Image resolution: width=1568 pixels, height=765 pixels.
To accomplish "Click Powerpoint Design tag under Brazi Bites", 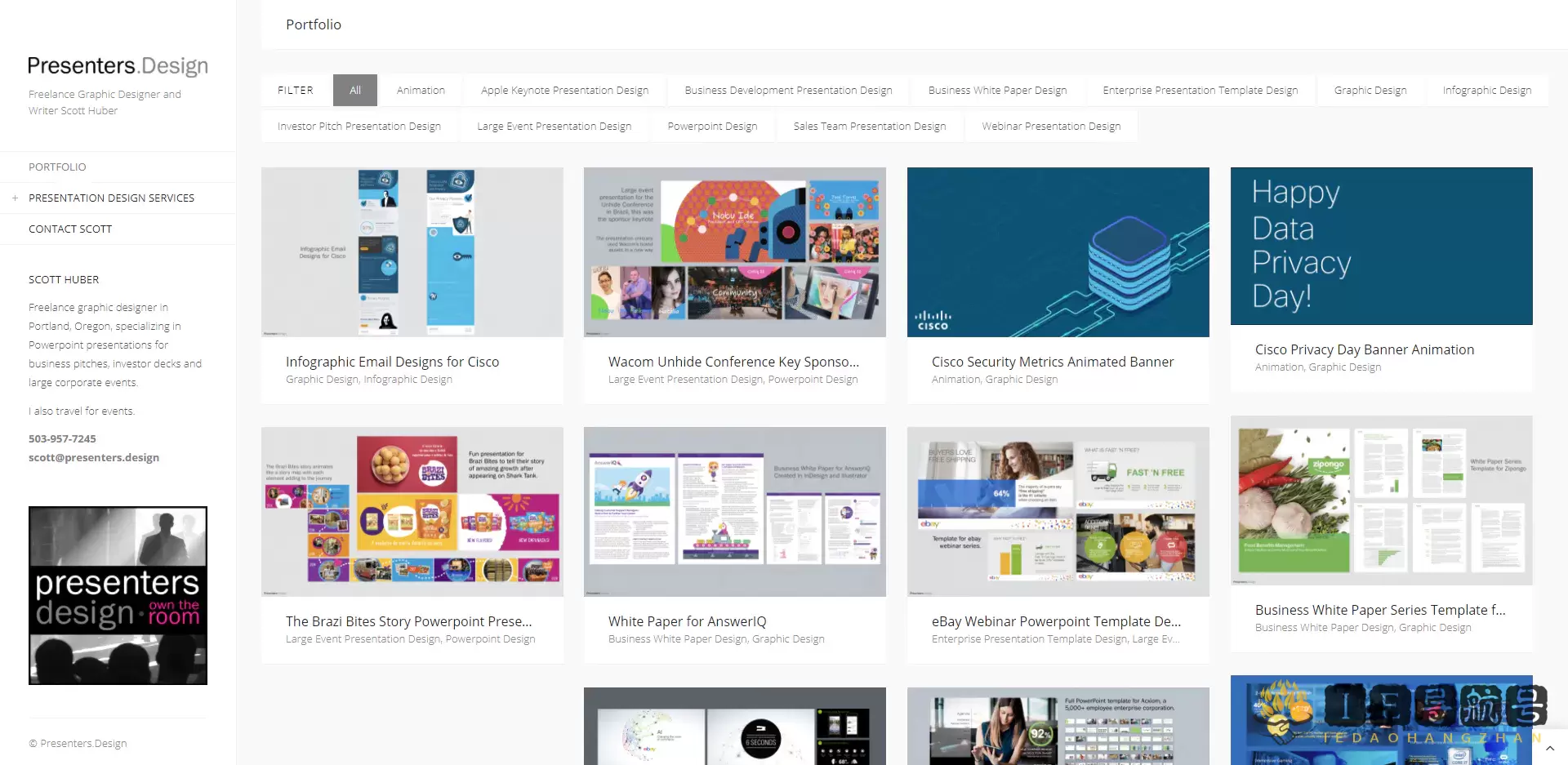I will click(490, 639).
